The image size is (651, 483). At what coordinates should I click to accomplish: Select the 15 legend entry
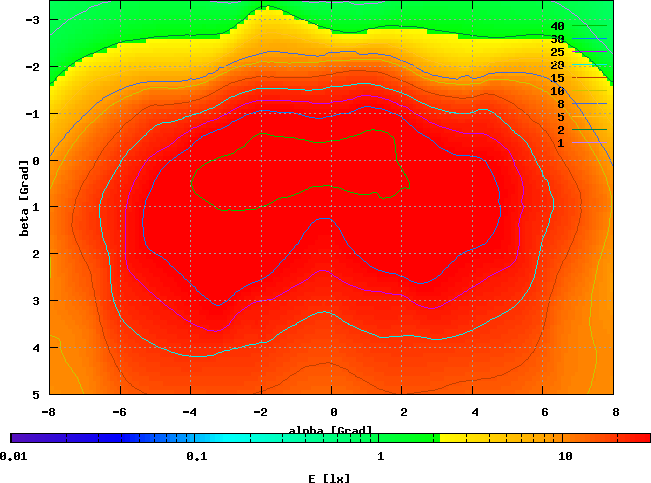click(x=558, y=78)
